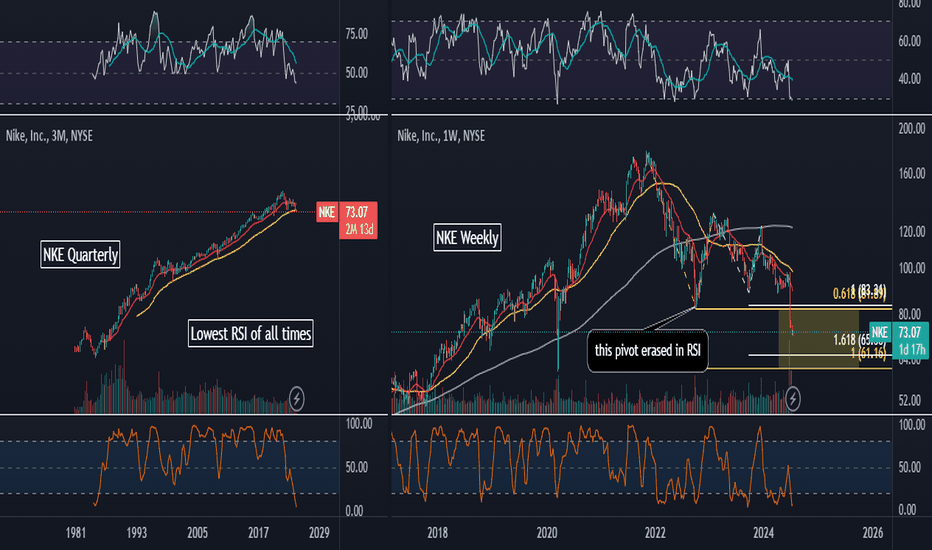Click the teal NKE 73.07 price label
This screenshot has height=550, width=932.
tap(898, 332)
